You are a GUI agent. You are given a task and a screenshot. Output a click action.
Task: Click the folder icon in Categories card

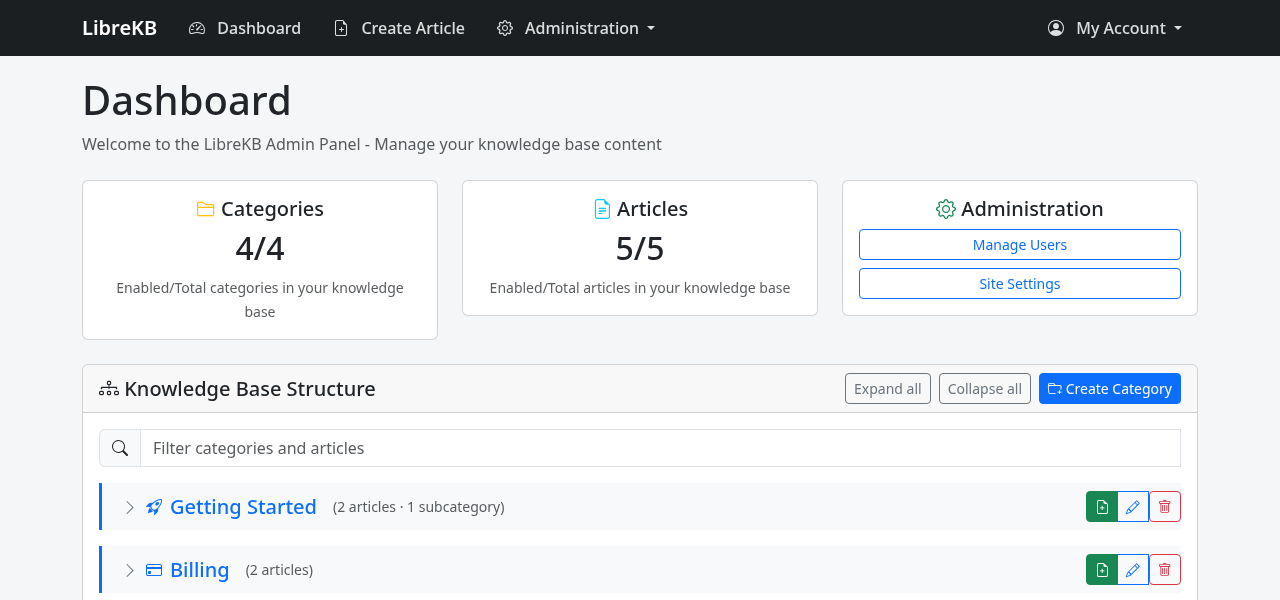pyautogui.click(x=206, y=209)
